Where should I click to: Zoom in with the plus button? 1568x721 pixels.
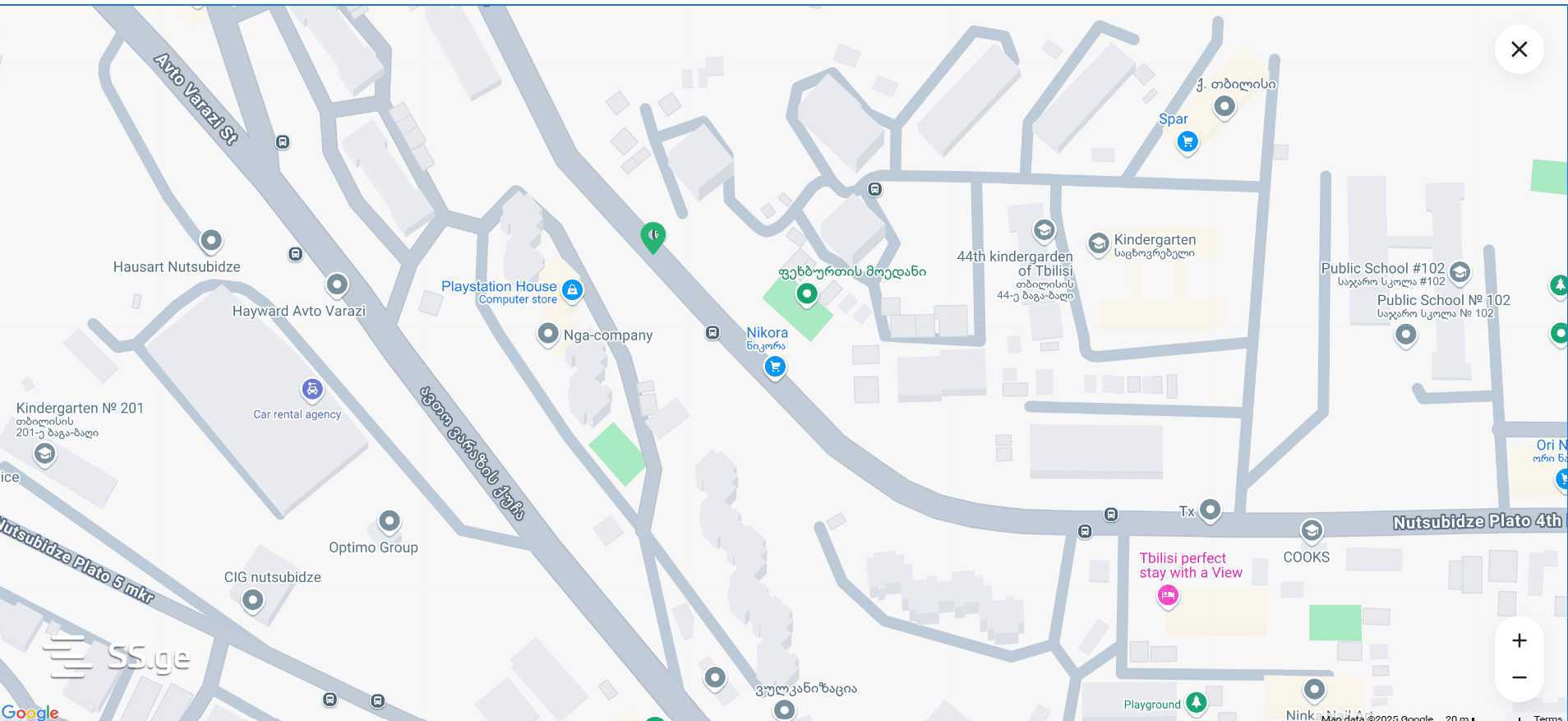(x=1520, y=640)
